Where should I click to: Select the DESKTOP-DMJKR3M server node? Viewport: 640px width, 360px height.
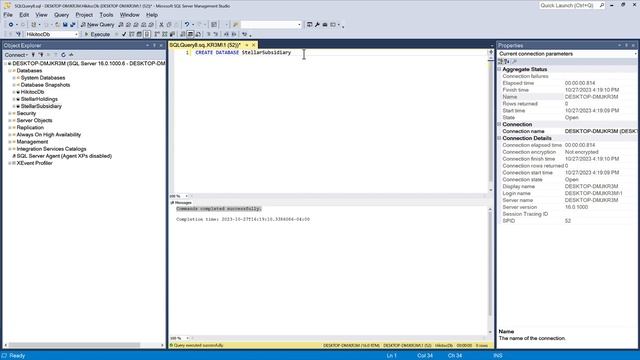89,63
